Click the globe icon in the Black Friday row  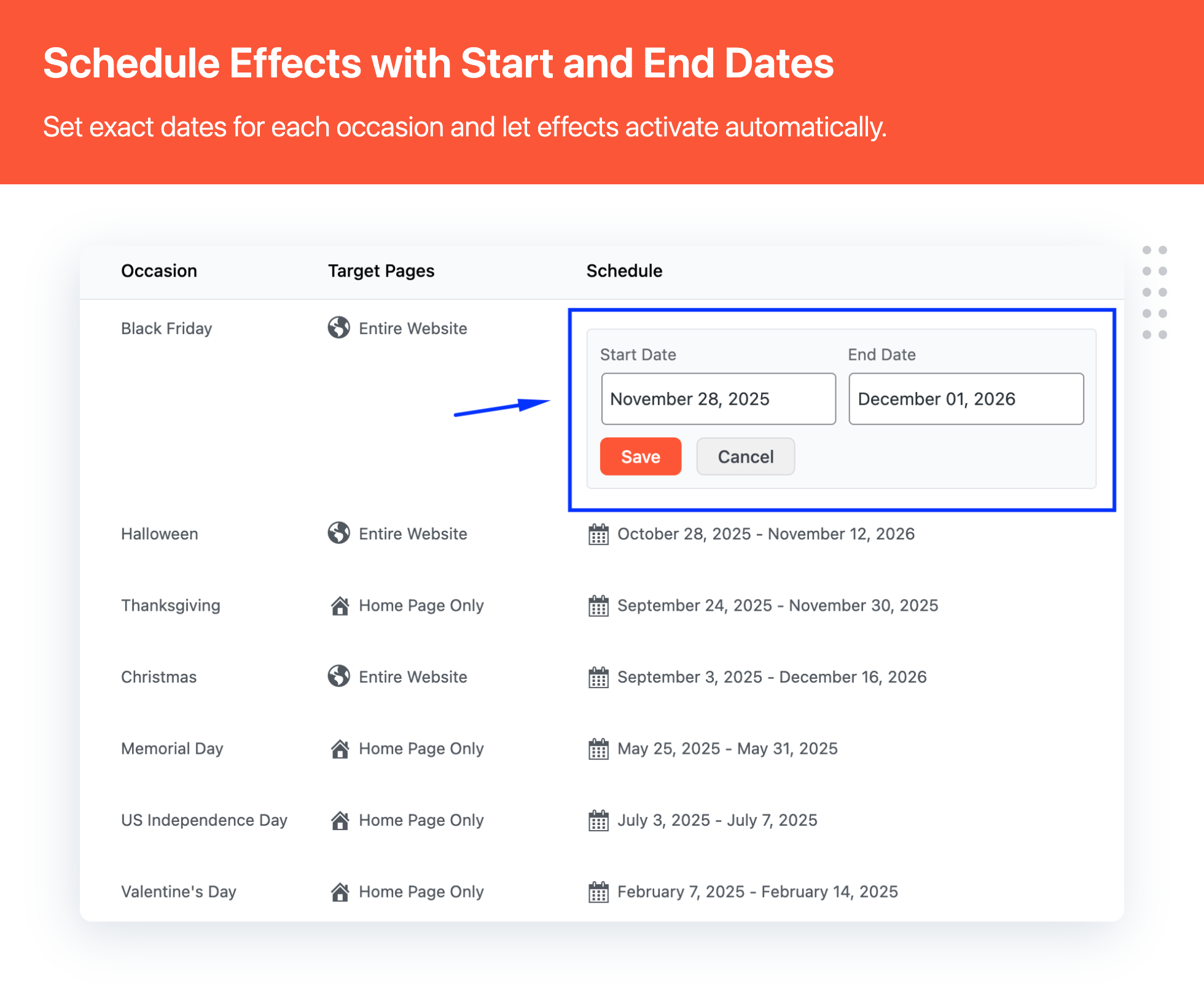(x=338, y=328)
